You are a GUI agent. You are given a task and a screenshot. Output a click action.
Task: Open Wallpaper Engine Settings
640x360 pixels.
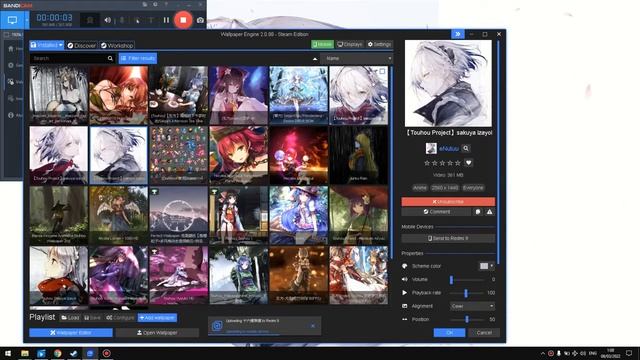pos(380,44)
